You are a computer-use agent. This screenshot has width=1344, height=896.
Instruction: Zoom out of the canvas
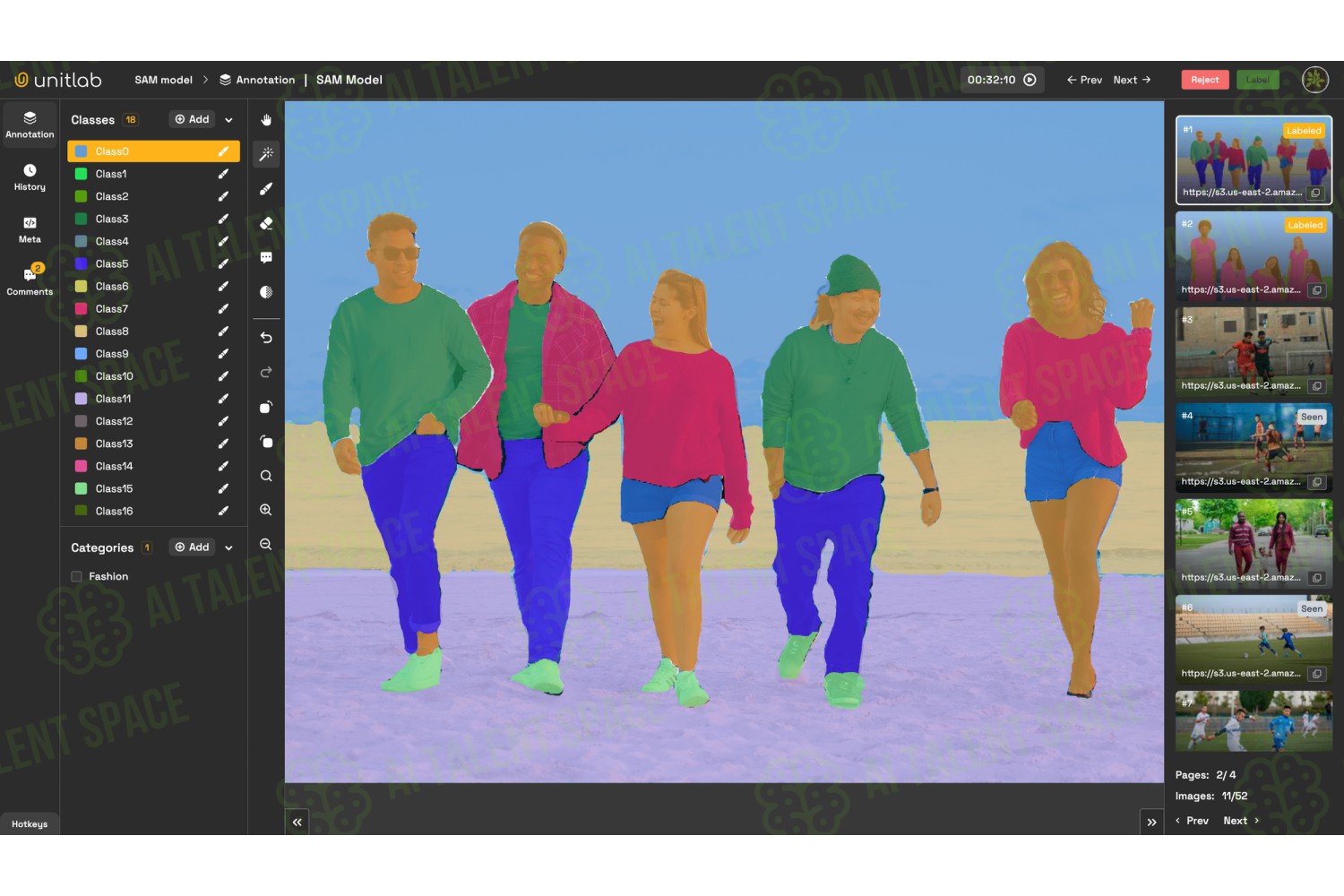pyautogui.click(x=266, y=544)
